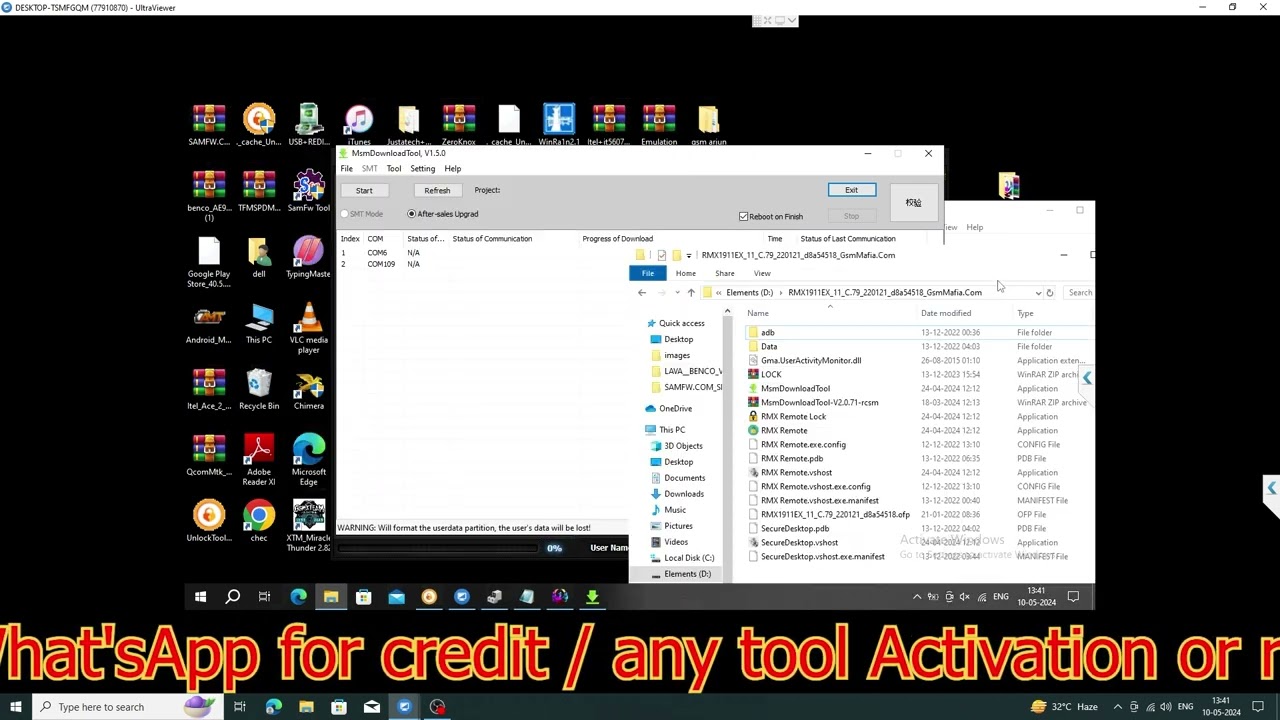Open Explorer File tab
Image resolution: width=1280 pixels, height=720 pixels.
tap(648, 273)
